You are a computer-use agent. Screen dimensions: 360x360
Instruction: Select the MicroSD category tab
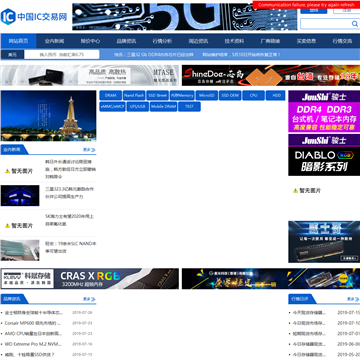(x=207, y=95)
